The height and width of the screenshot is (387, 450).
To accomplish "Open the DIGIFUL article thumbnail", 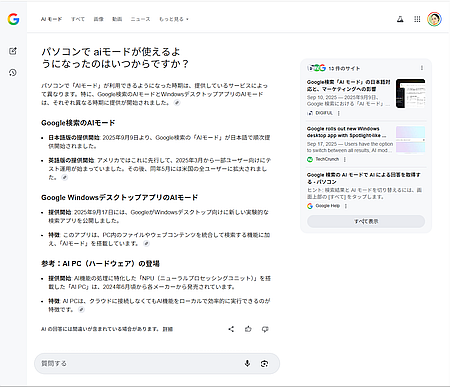I will [x=410, y=93].
